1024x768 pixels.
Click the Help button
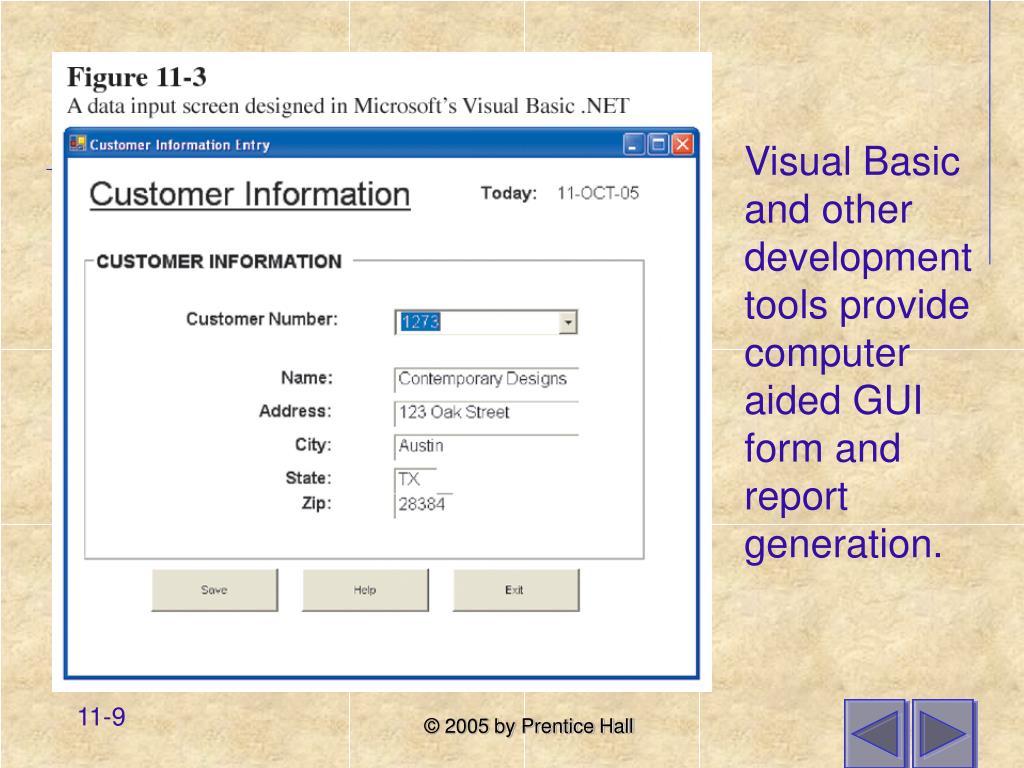(x=365, y=590)
